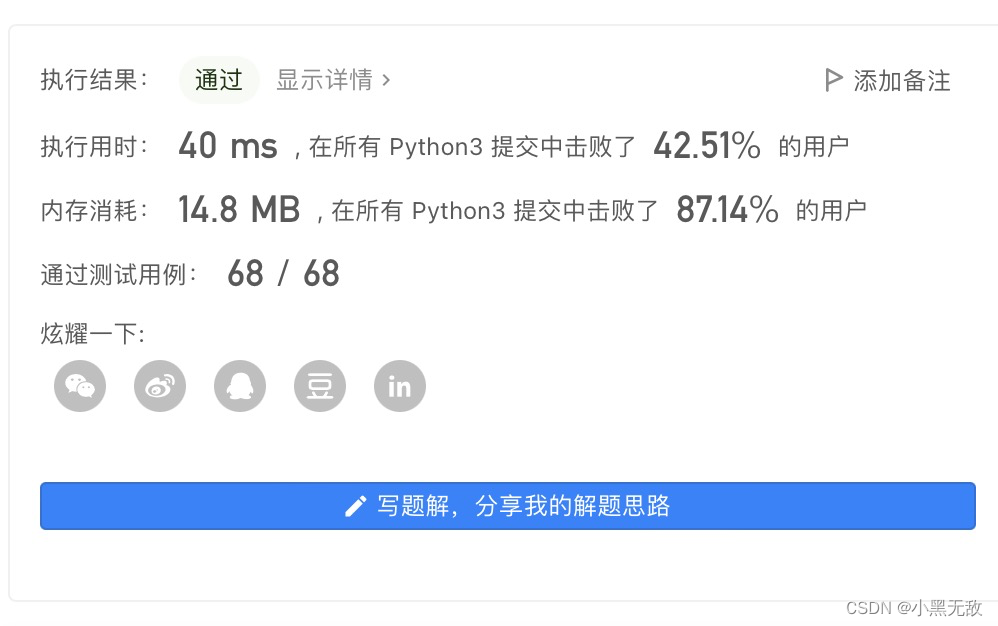Share result on Douban
Screen dimensions: 998x626
click(x=319, y=386)
